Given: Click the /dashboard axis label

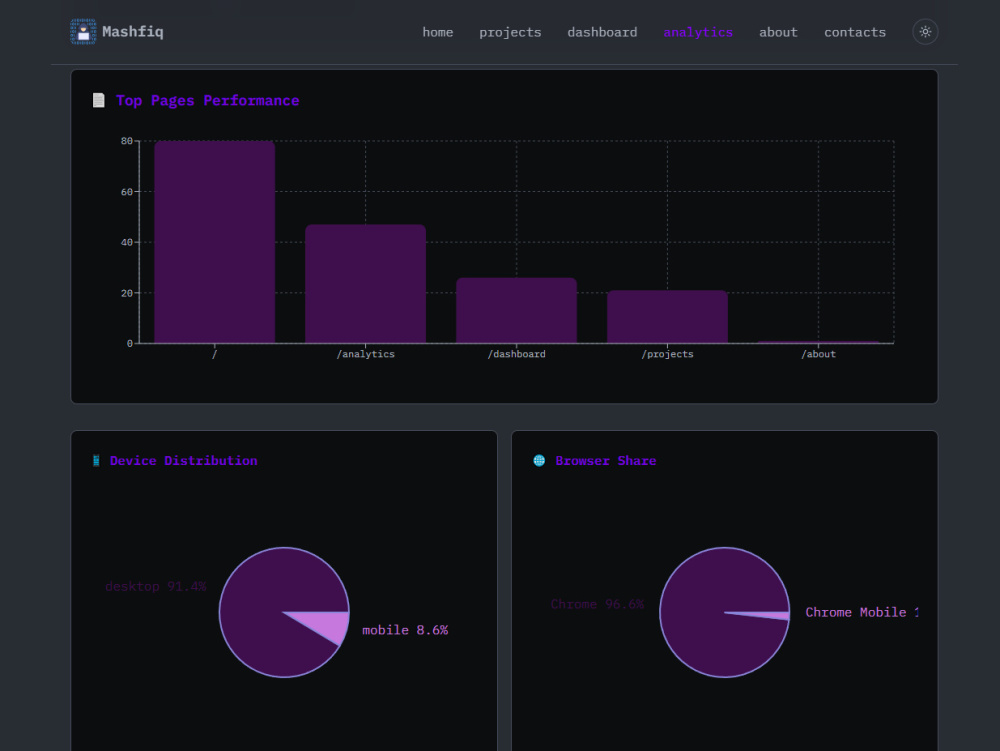Looking at the screenshot, I should [x=517, y=354].
